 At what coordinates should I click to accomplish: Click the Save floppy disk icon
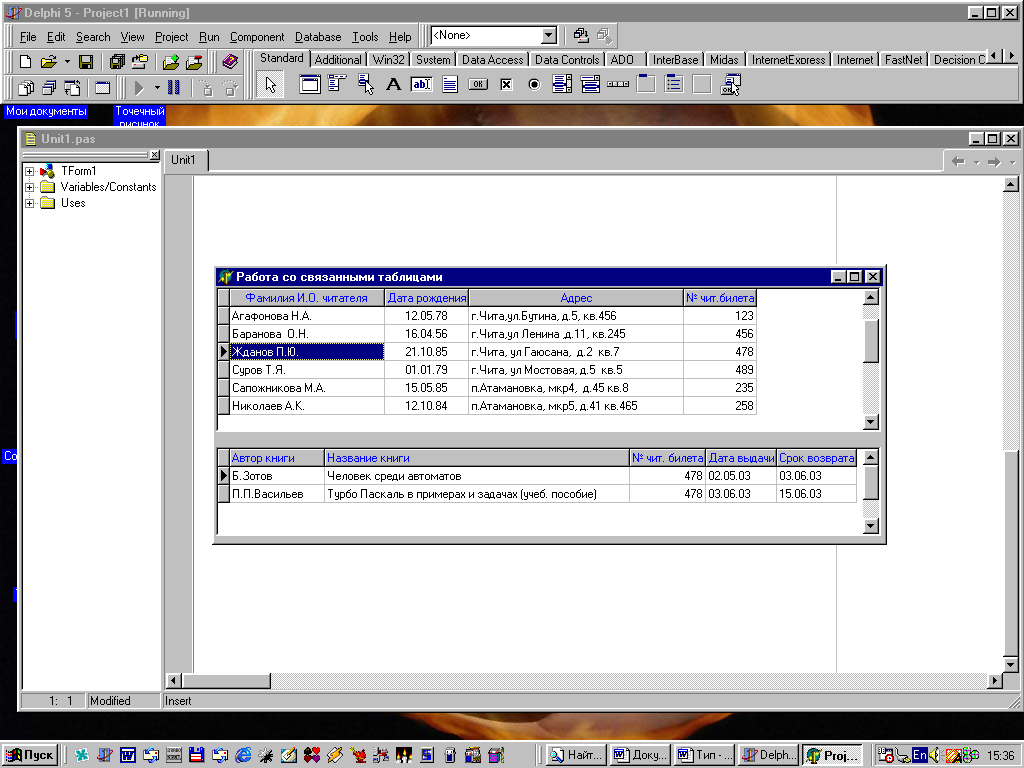[86, 61]
